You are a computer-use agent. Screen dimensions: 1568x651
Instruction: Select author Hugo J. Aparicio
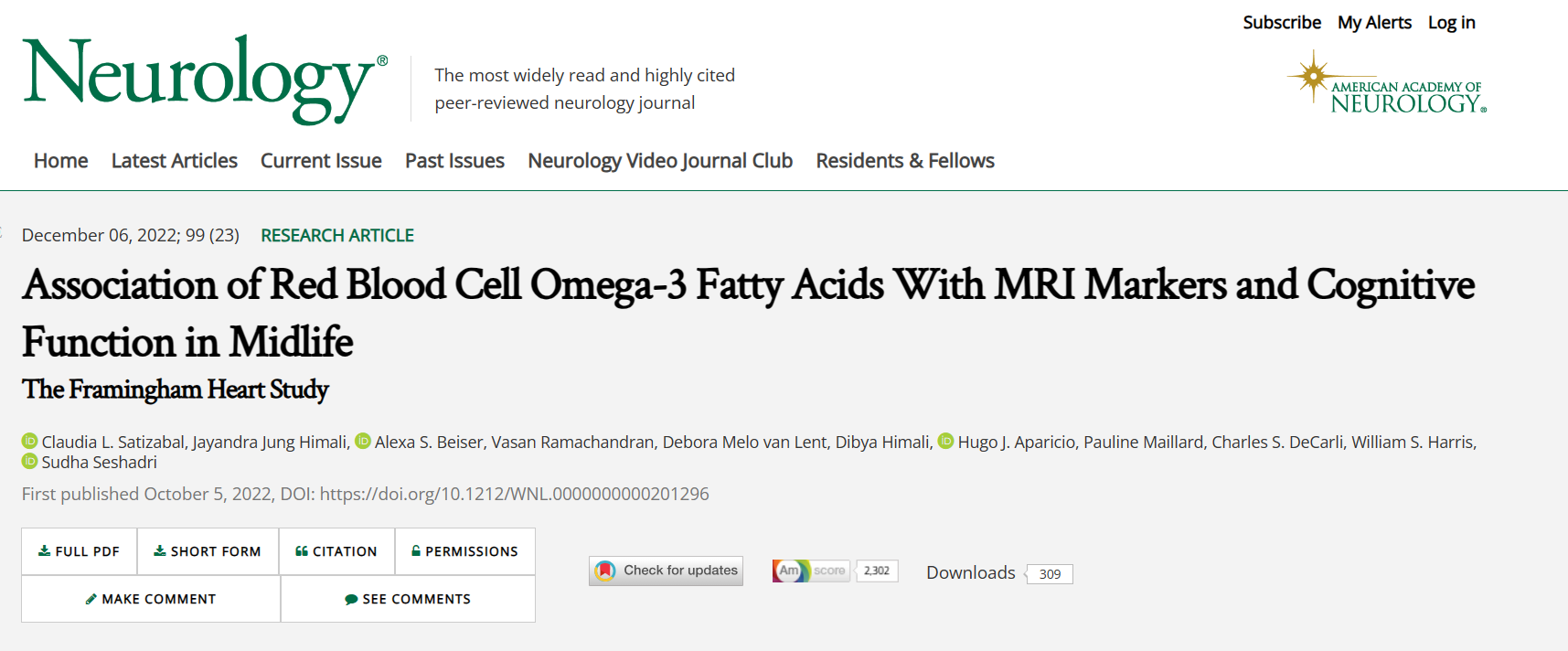click(1017, 443)
